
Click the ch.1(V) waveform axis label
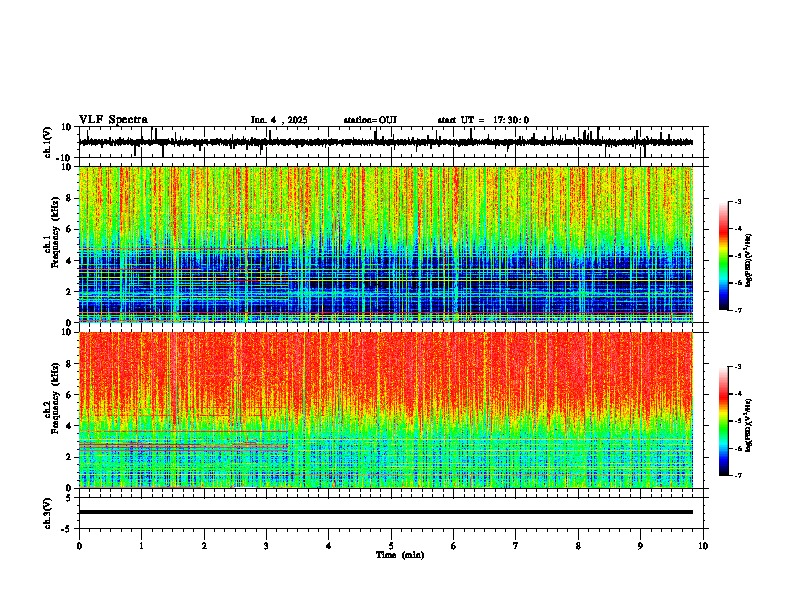pos(48,142)
